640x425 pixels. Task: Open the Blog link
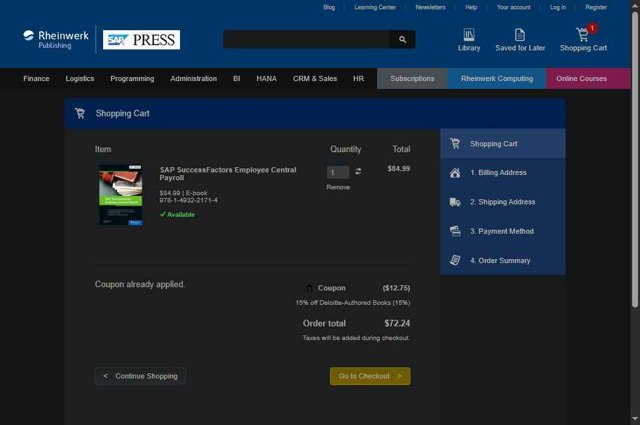tap(329, 7)
